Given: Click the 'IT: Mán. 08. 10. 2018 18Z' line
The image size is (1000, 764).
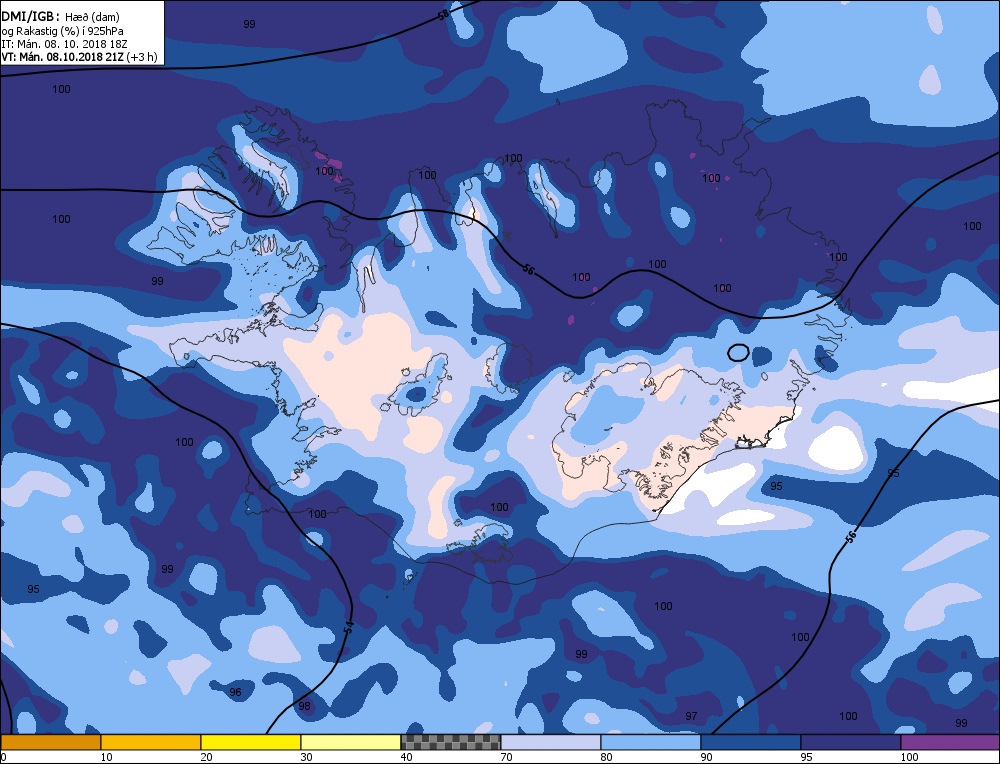Looking at the screenshot, I should click(x=64, y=44).
